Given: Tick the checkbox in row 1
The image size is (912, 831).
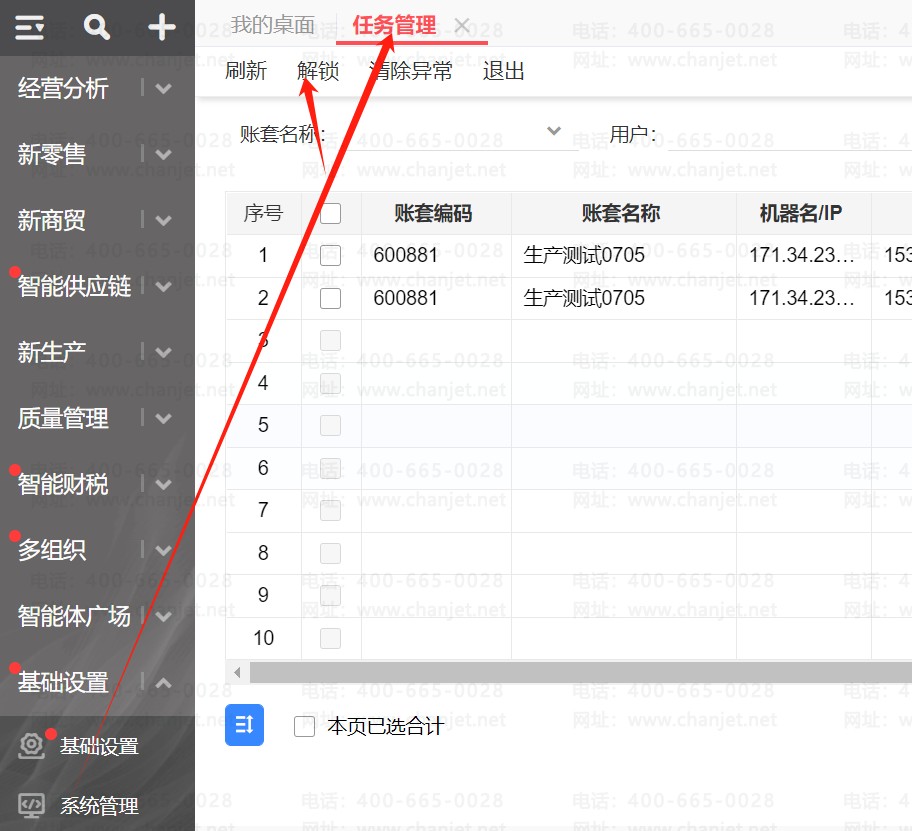Looking at the screenshot, I should point(331,256).
